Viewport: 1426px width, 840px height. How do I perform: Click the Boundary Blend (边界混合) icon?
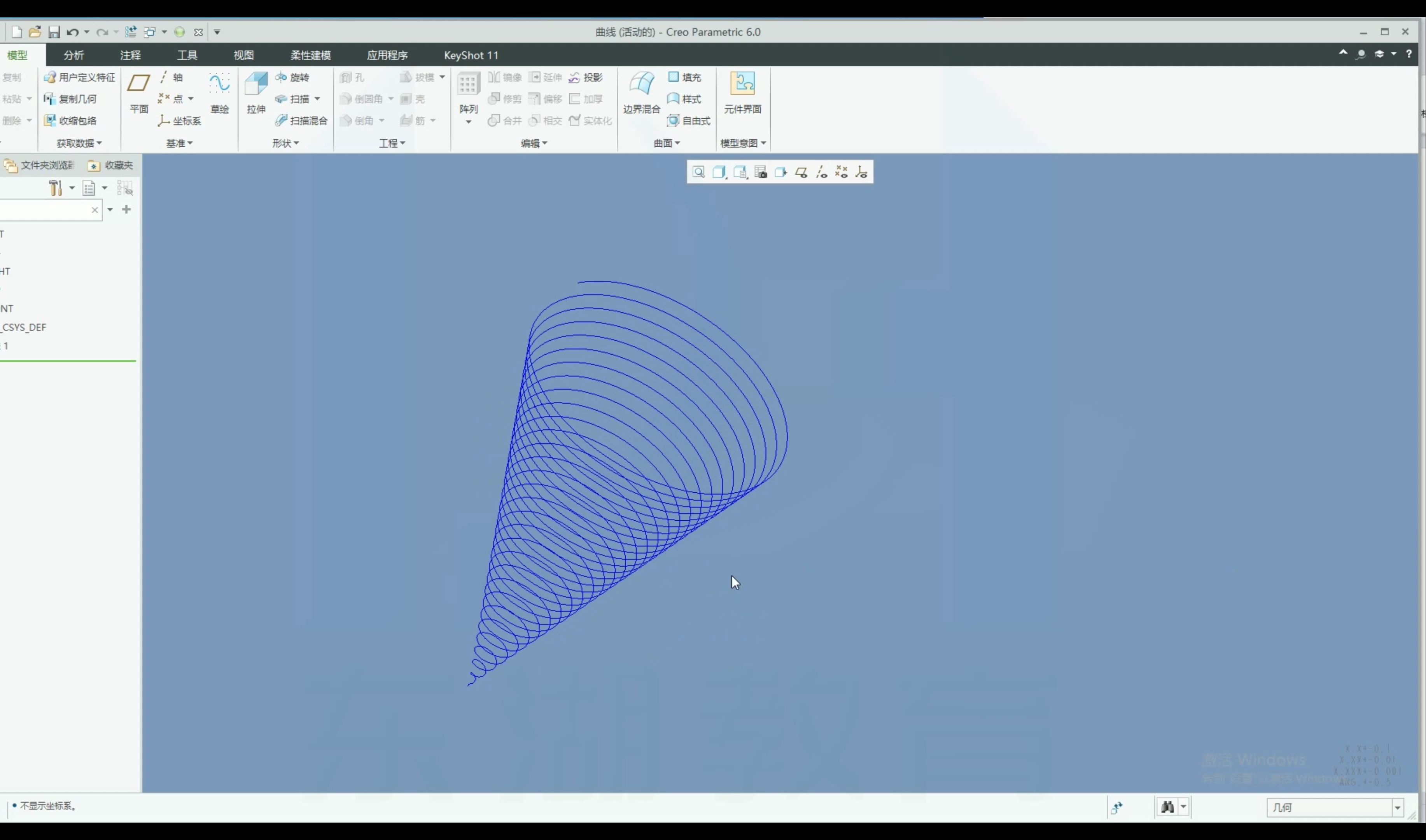pos(641,84)
